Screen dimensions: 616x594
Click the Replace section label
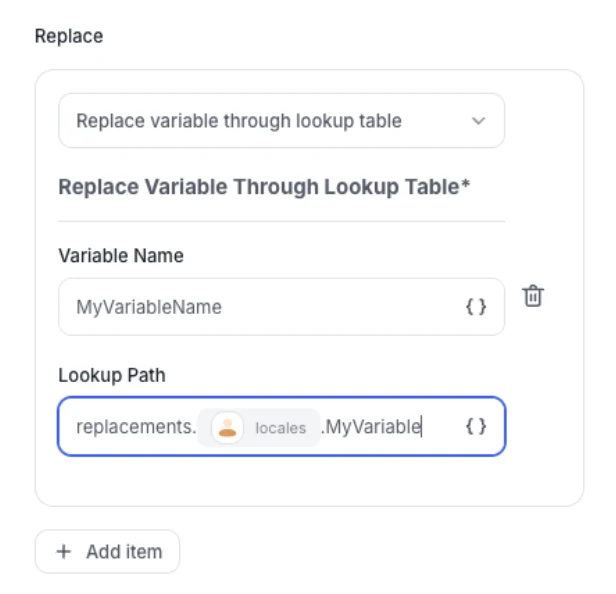69,36
